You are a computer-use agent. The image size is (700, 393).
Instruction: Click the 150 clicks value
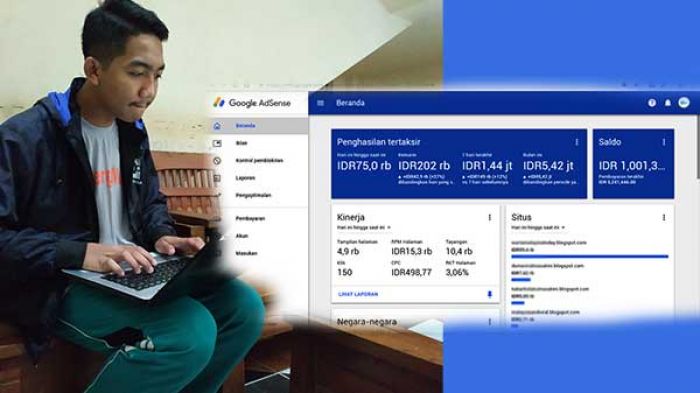pyautogui.click(x=345, y=272)
